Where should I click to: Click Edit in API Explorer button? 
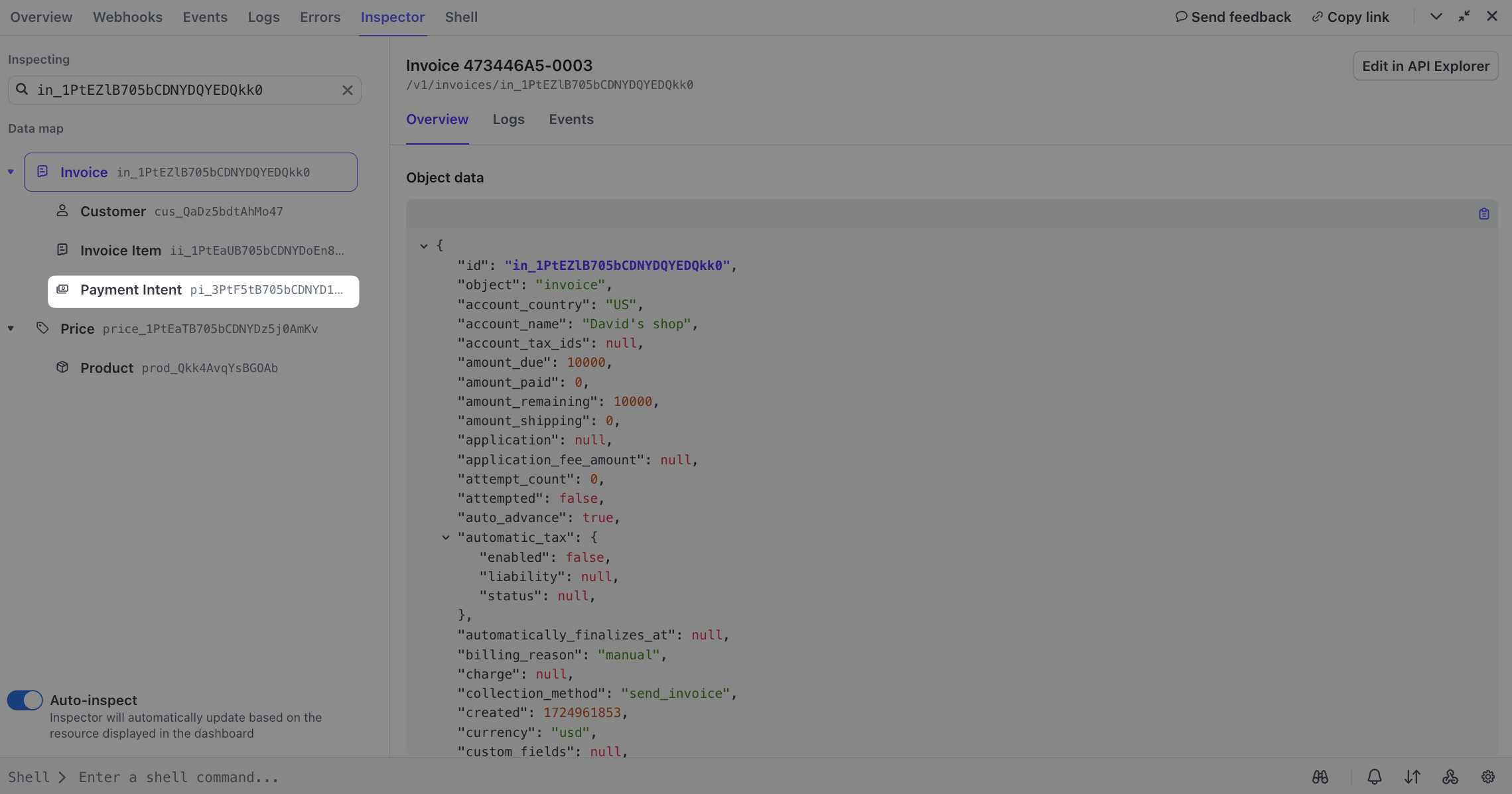tap(1425, 66)
